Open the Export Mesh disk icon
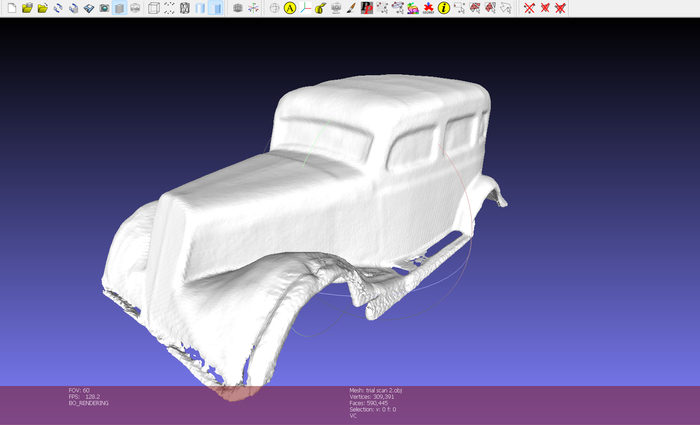Image resolution: width=700 pixels, height=425 pixels. click(x=89, y=8)
